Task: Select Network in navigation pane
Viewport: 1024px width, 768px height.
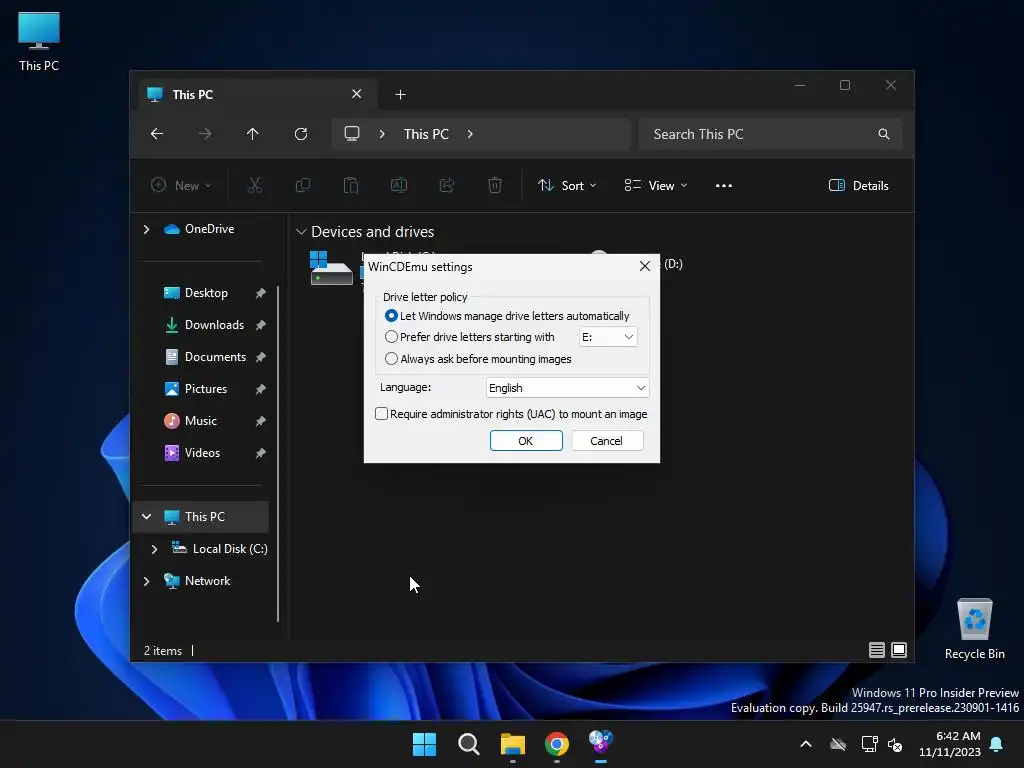Action: point(207,581)
